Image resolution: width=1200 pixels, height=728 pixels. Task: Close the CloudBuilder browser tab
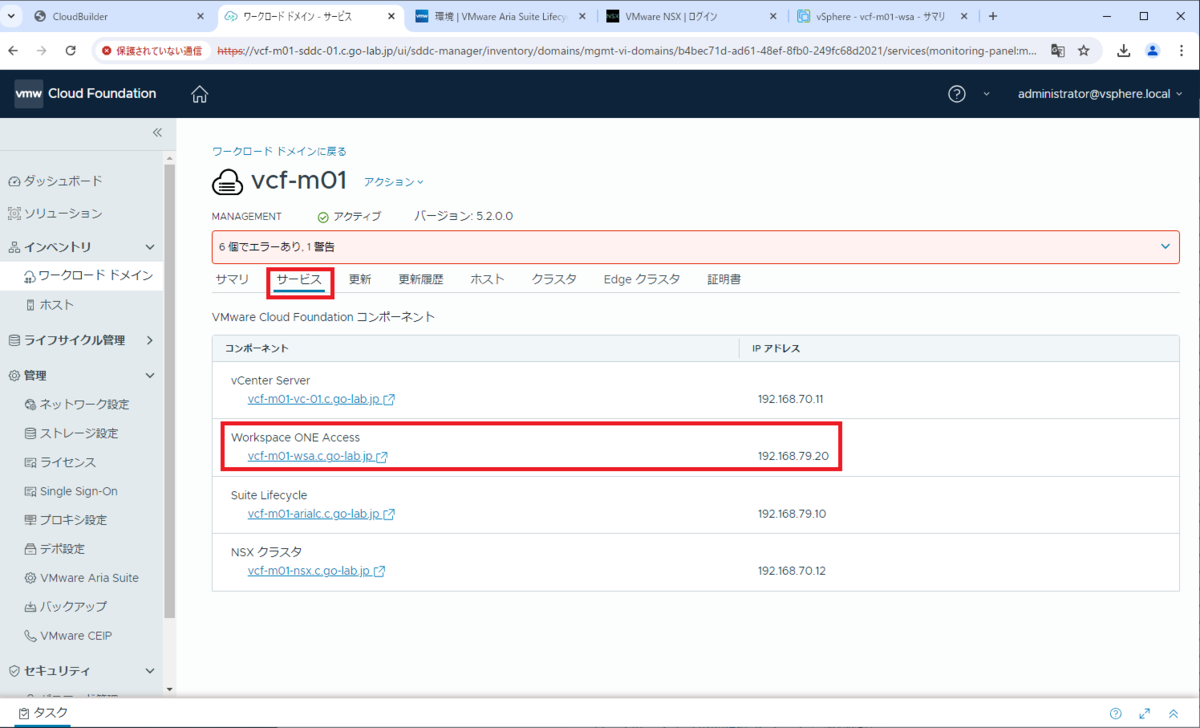point(199,17)
